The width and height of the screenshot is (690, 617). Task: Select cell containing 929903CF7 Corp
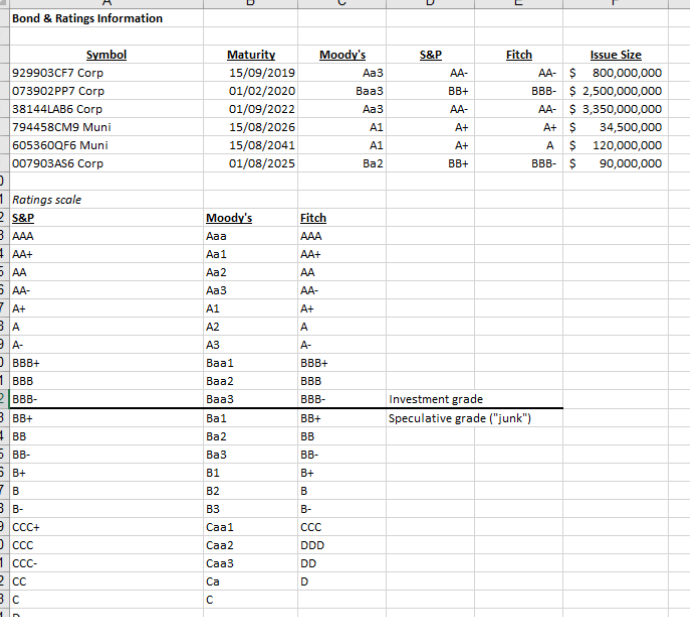click(106, 73)
